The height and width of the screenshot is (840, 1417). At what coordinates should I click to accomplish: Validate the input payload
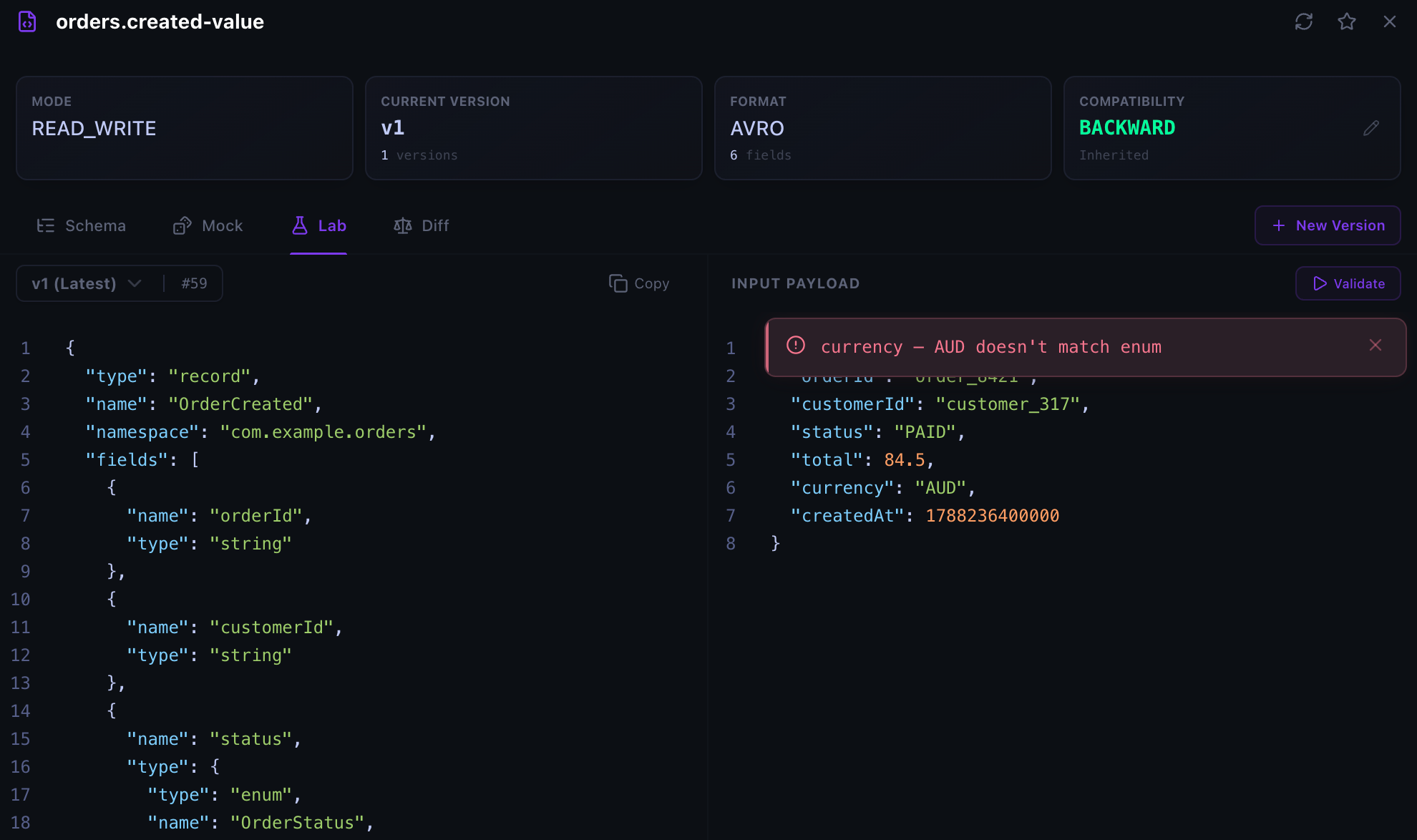(x=1348, y=283)
